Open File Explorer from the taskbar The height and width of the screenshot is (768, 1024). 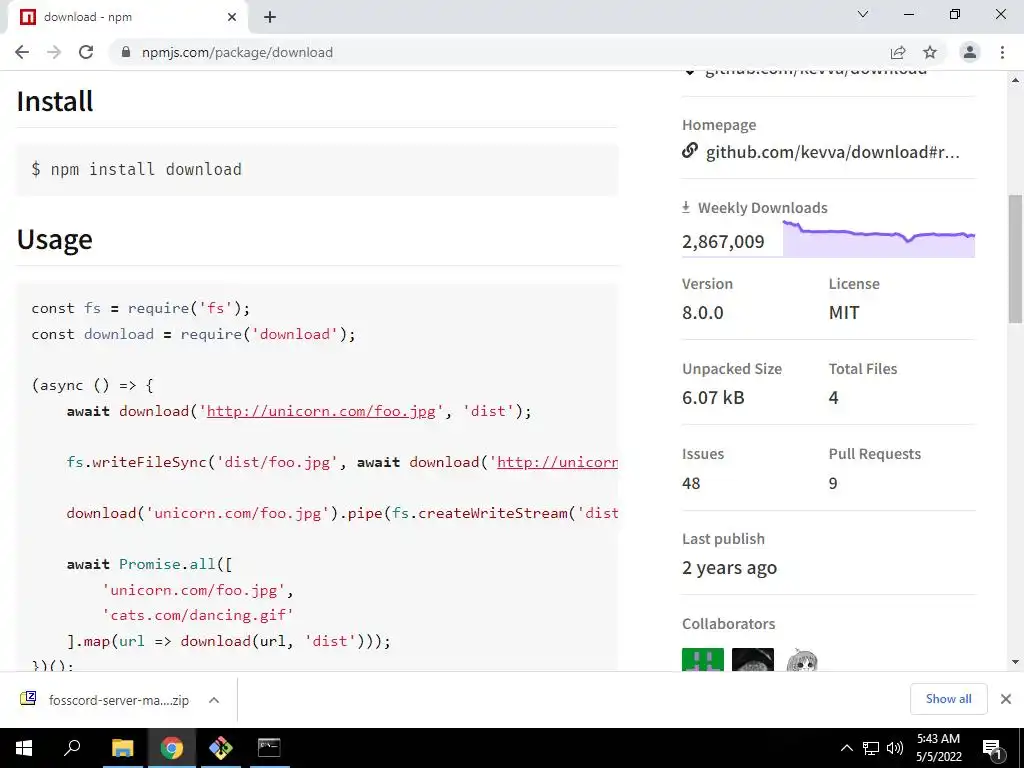(x=122, y=748)
